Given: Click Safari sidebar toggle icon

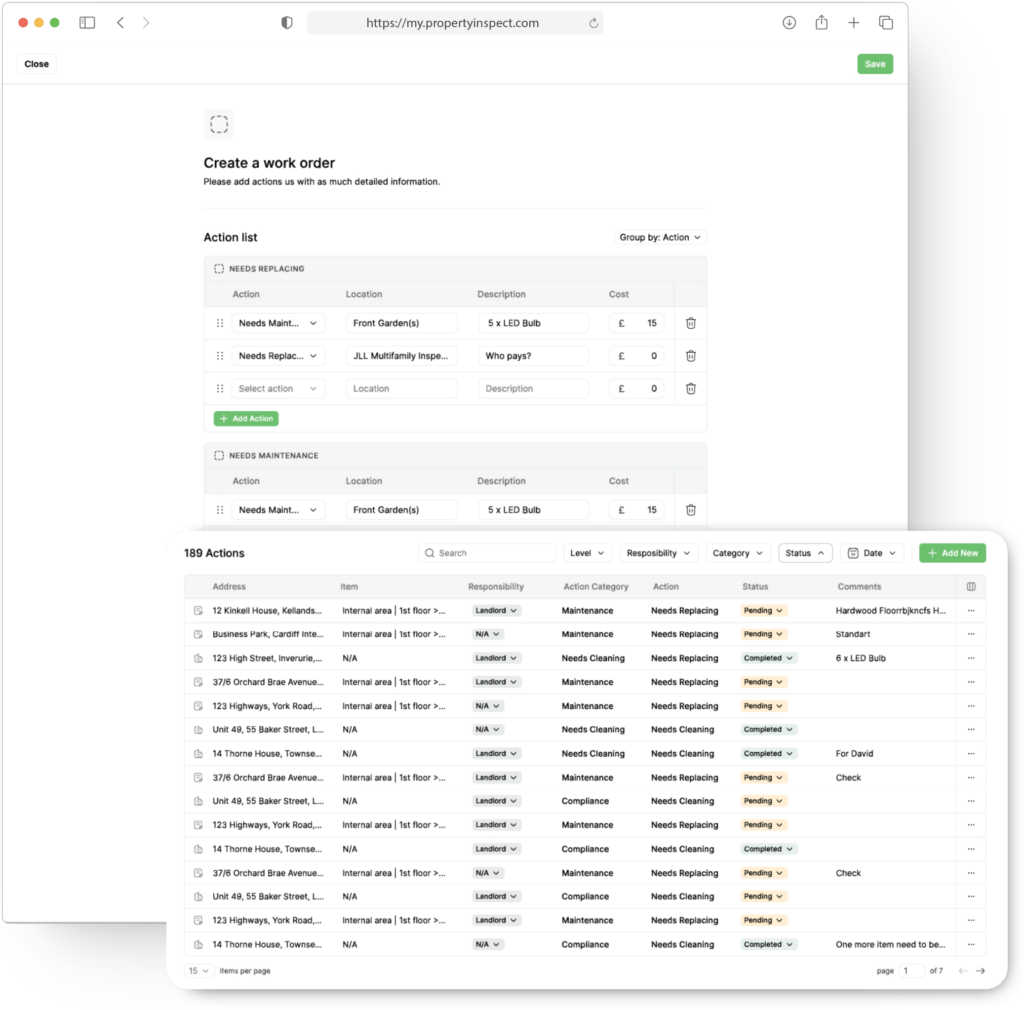Looking at the screenshot, I should 87,23.
